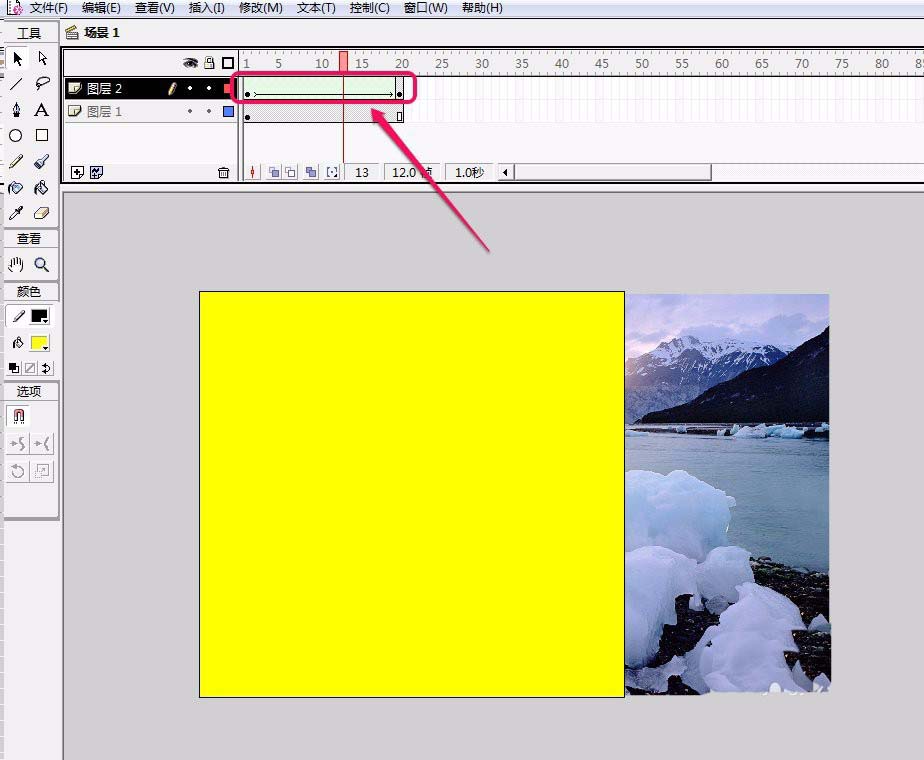Swap stroke and fill colors

(x=46, y=368)
